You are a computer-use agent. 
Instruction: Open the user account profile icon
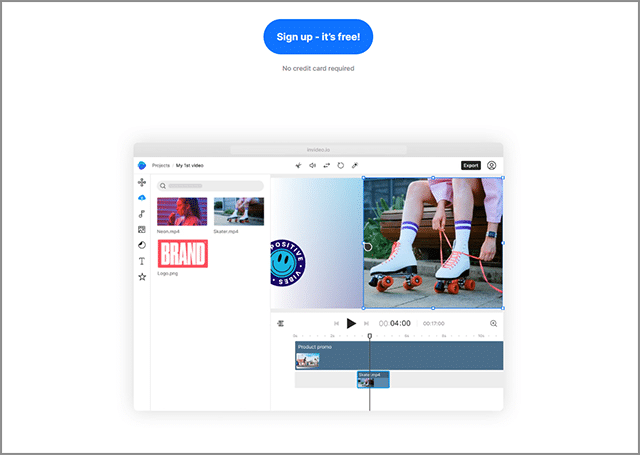click(492, 165)
